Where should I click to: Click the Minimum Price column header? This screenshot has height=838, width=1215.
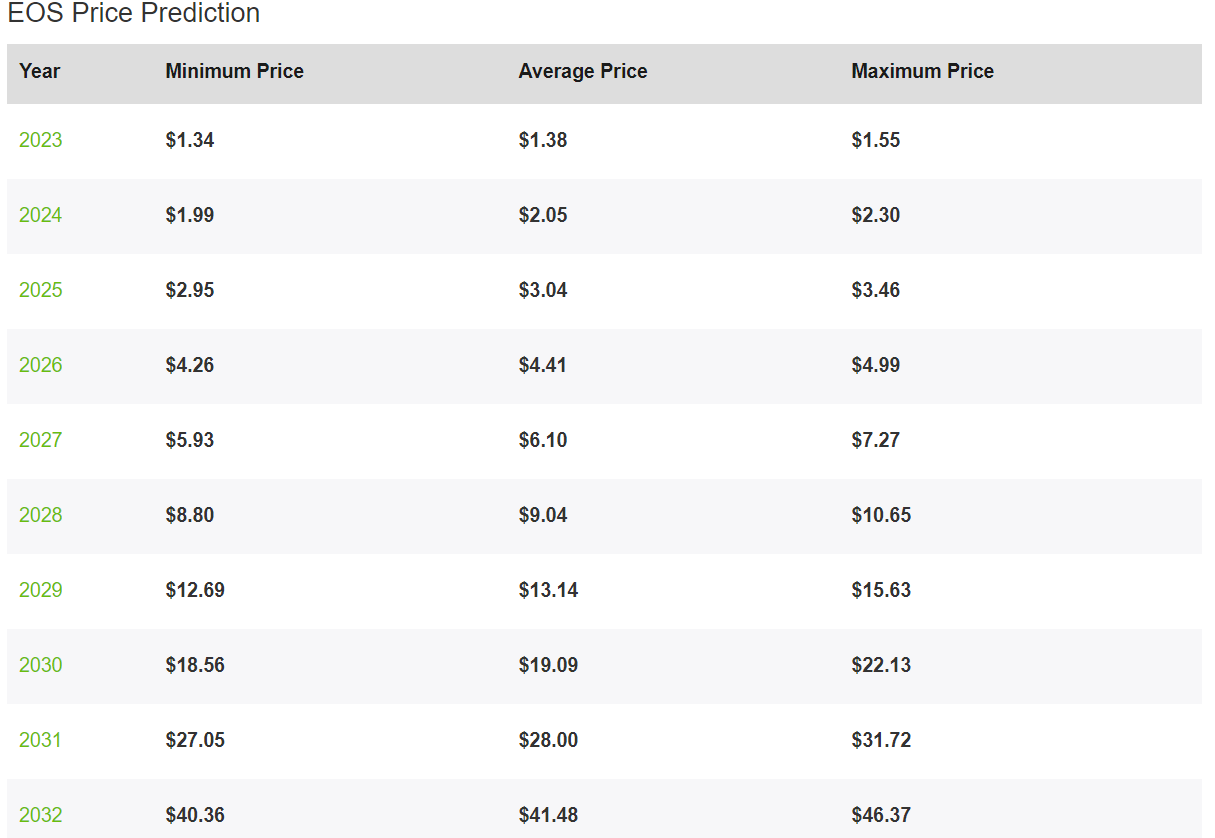coord(234,71)
